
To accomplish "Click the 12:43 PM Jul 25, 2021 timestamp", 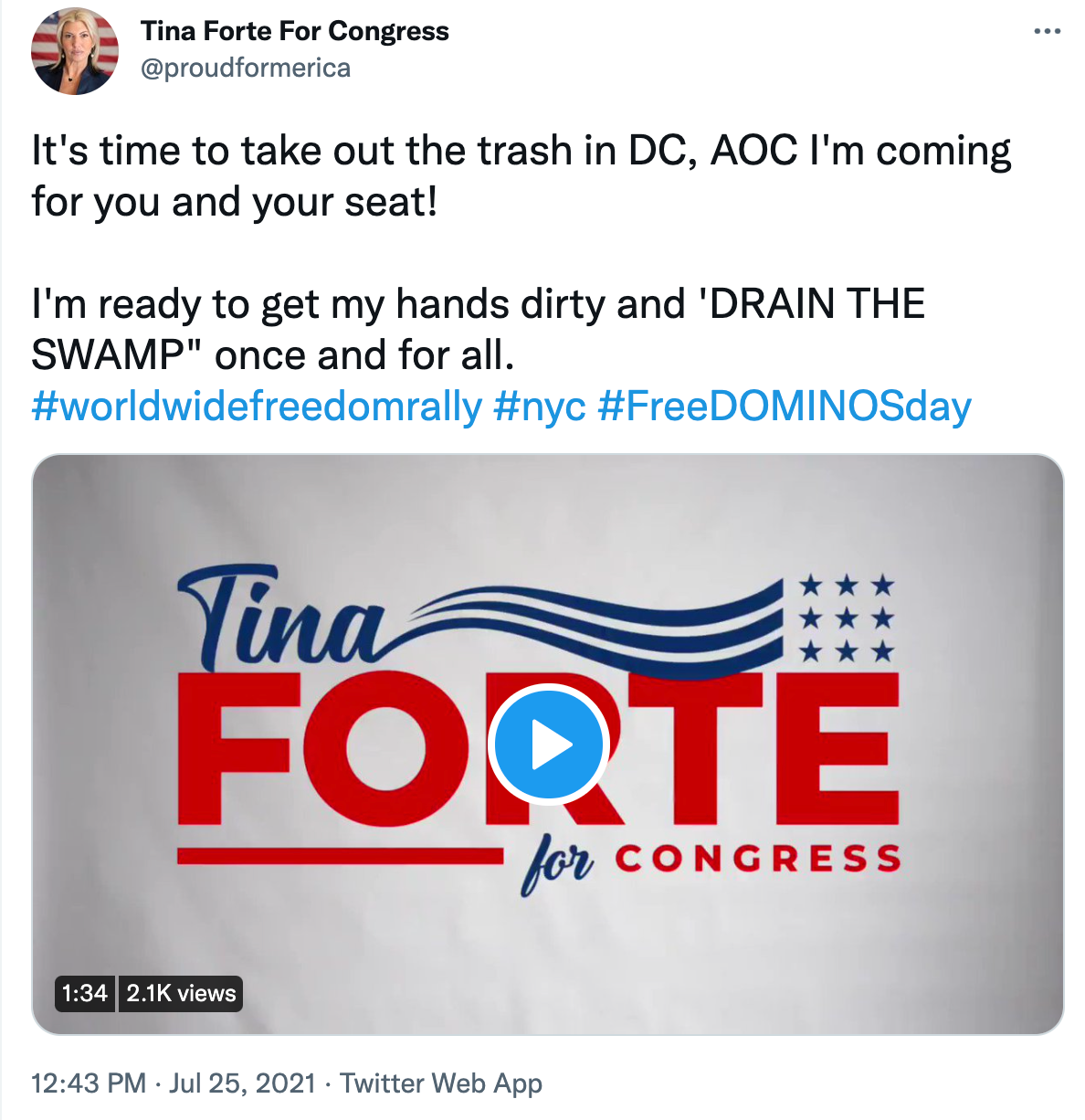I will [x=173, y=1083].
